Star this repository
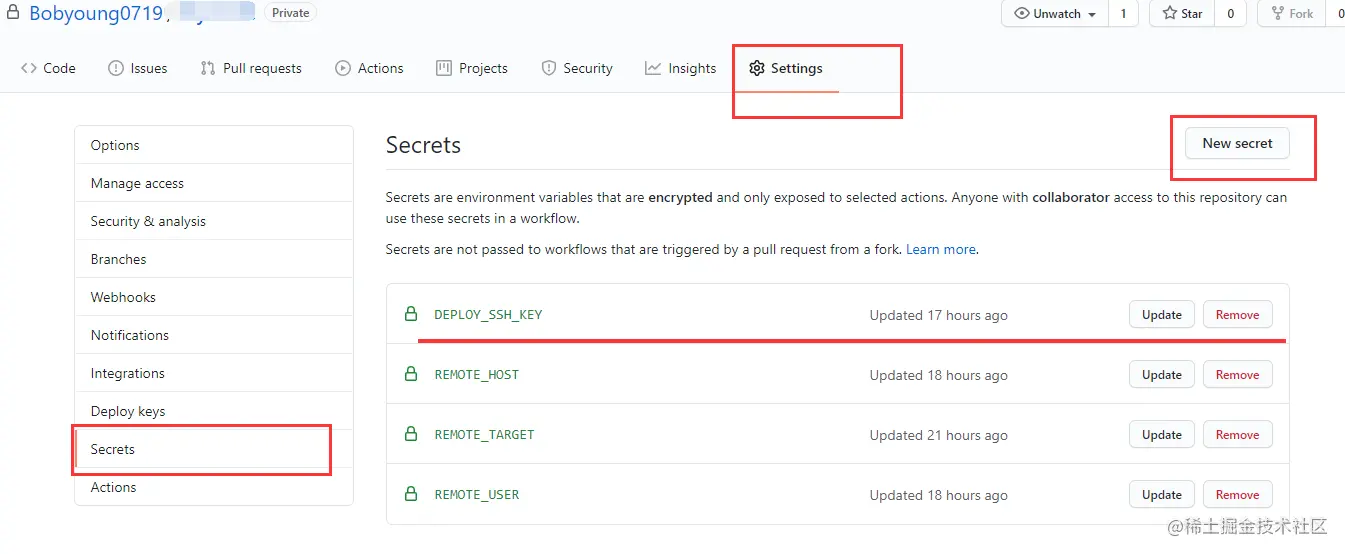 [1181, 14]
